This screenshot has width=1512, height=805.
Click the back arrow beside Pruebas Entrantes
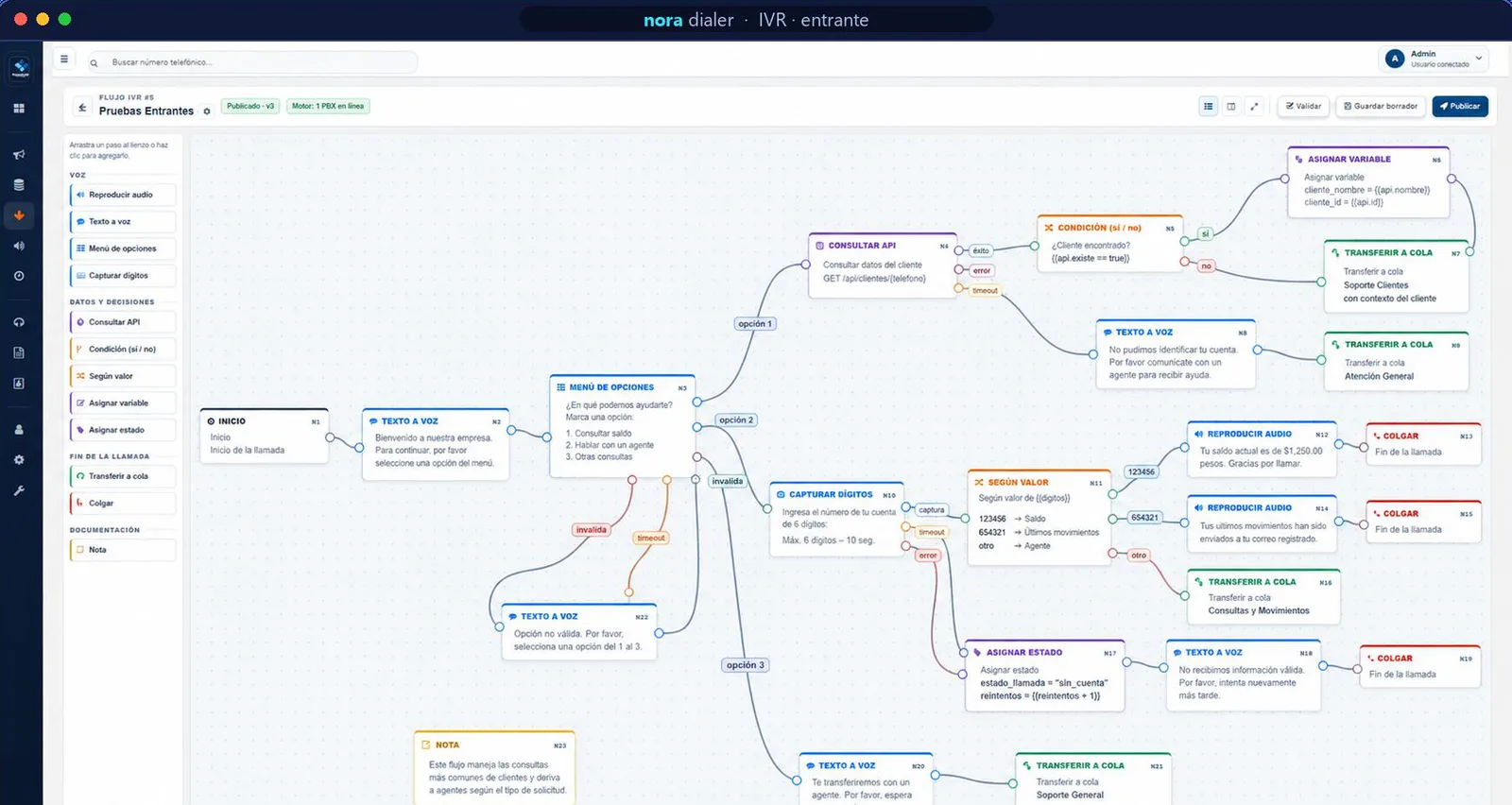click(82, 108)
